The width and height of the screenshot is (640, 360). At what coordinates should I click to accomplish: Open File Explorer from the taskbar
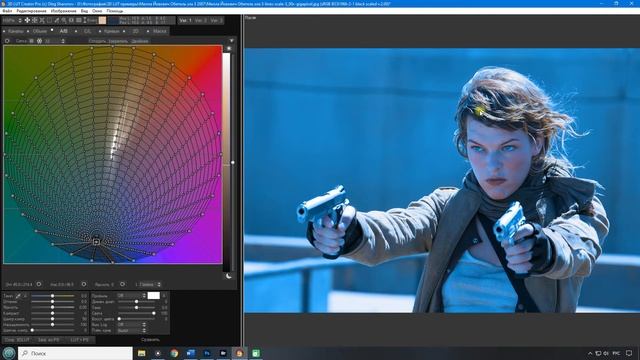(x=142, y=353)
